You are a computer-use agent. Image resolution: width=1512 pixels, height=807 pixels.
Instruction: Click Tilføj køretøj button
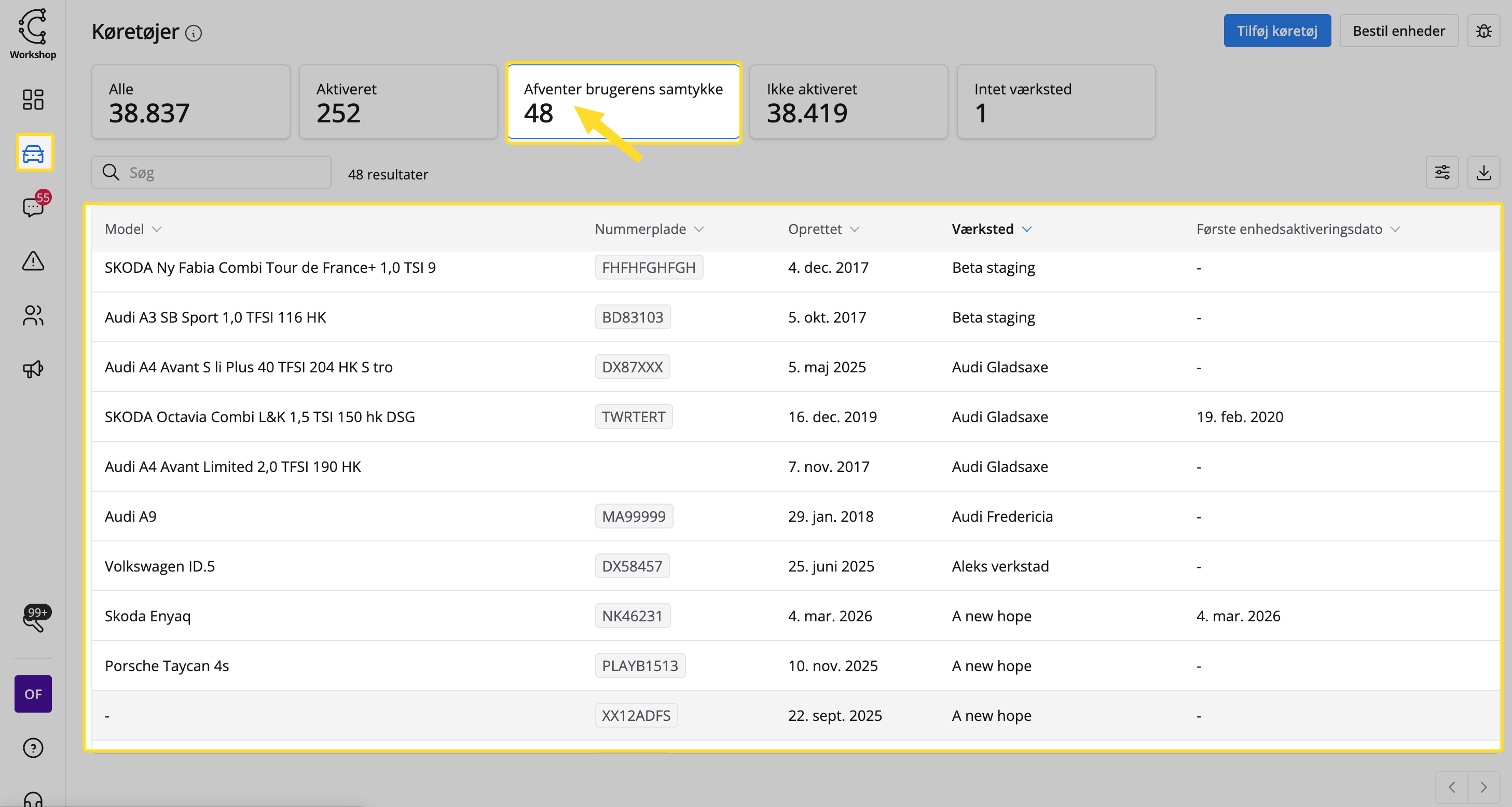pyautogui.click(x=1276, y=31)
